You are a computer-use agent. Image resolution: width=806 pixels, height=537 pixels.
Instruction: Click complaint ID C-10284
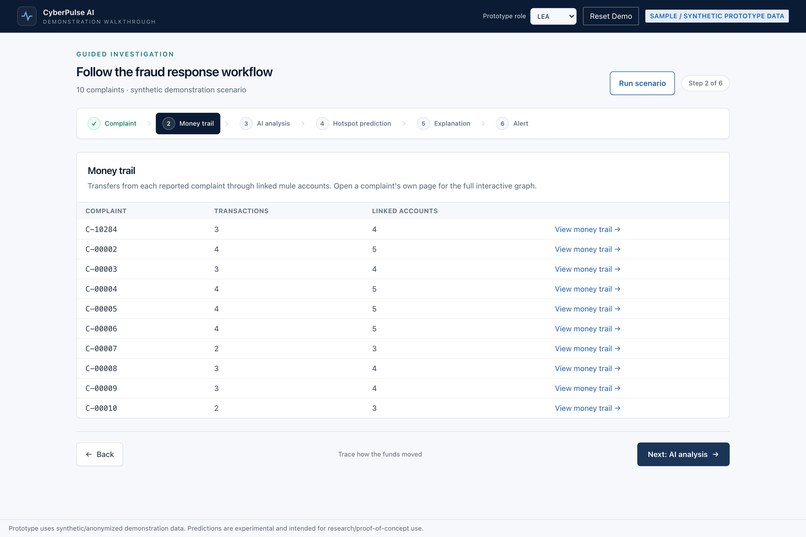pos(101,229)
